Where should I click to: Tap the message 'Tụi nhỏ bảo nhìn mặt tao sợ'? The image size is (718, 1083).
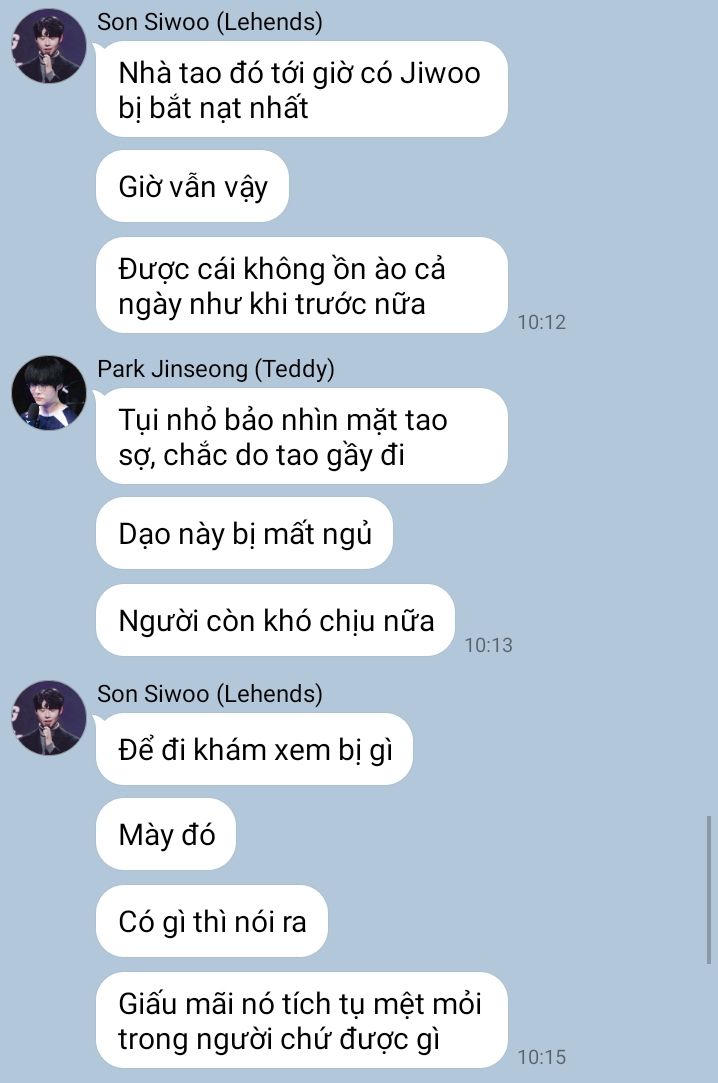point(302,437)
